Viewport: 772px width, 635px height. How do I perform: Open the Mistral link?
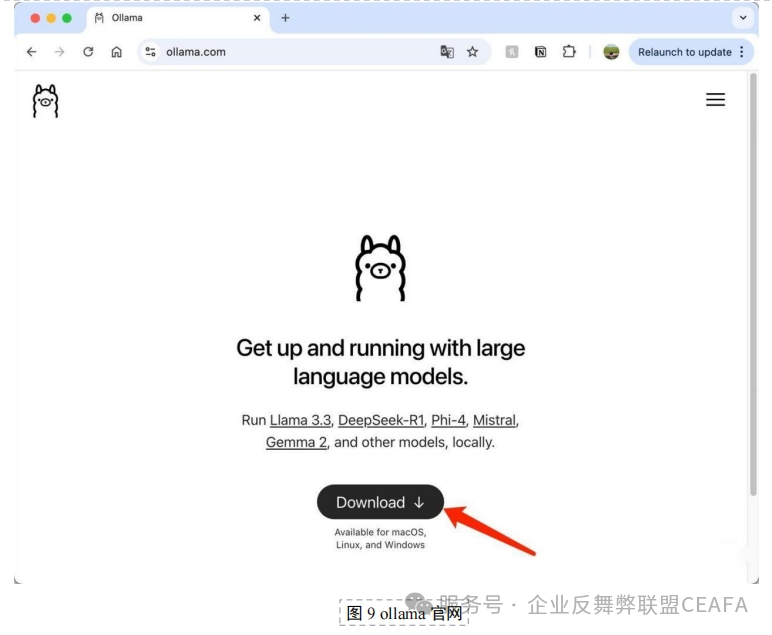point(494,420)
